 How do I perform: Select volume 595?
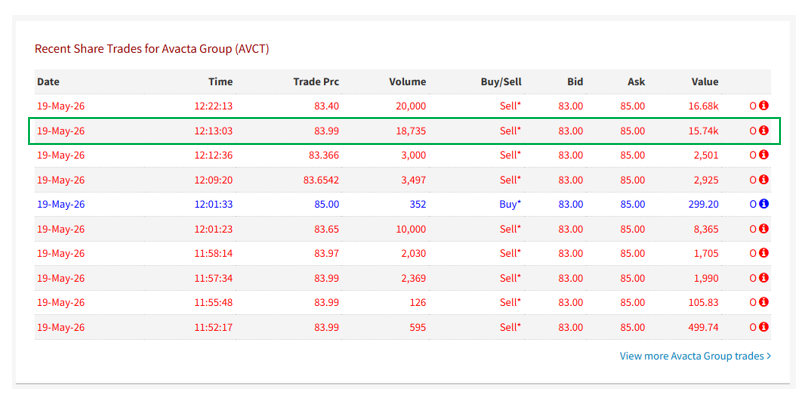point(418,327)
